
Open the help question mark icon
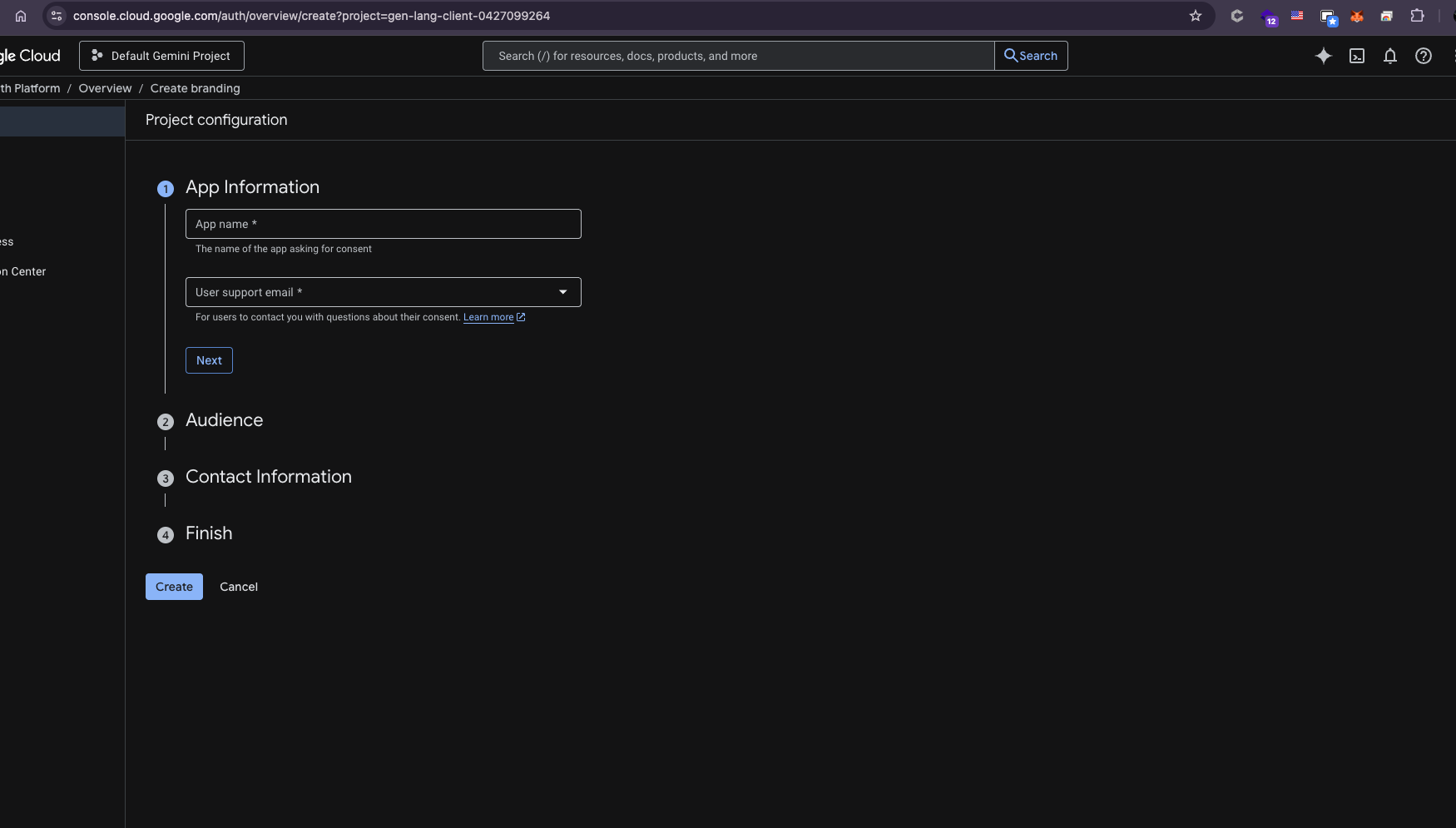[1423, 56]
